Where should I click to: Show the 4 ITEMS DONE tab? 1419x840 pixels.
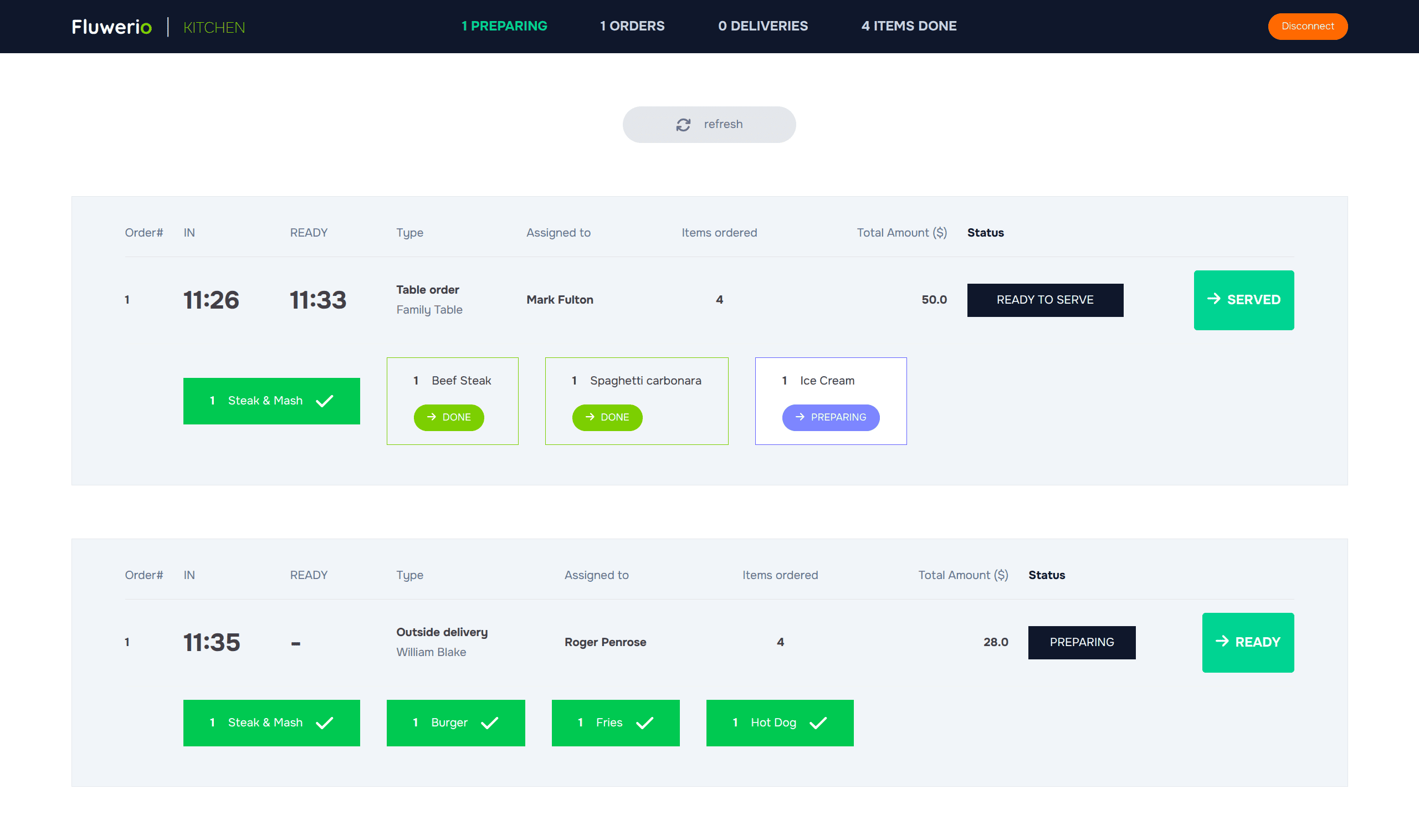coord(909,26)
